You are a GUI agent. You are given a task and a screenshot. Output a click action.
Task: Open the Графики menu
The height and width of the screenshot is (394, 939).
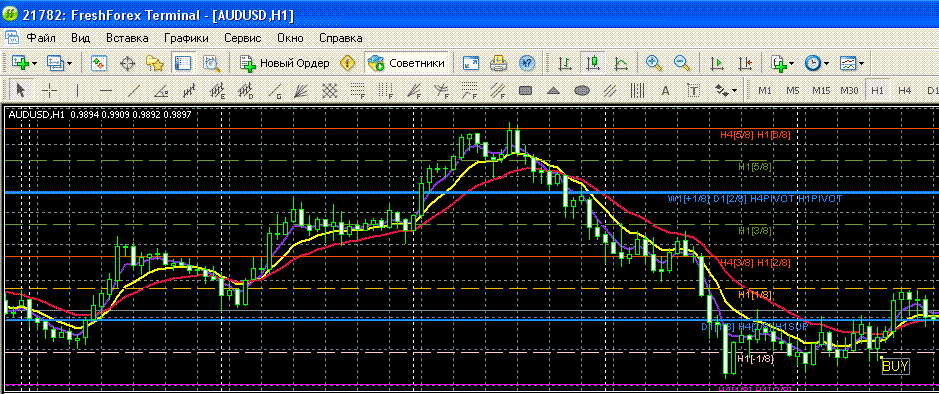click(186, 38)
